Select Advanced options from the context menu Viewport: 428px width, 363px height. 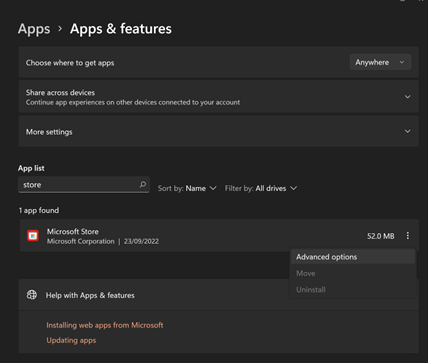(x=353, y=257)
